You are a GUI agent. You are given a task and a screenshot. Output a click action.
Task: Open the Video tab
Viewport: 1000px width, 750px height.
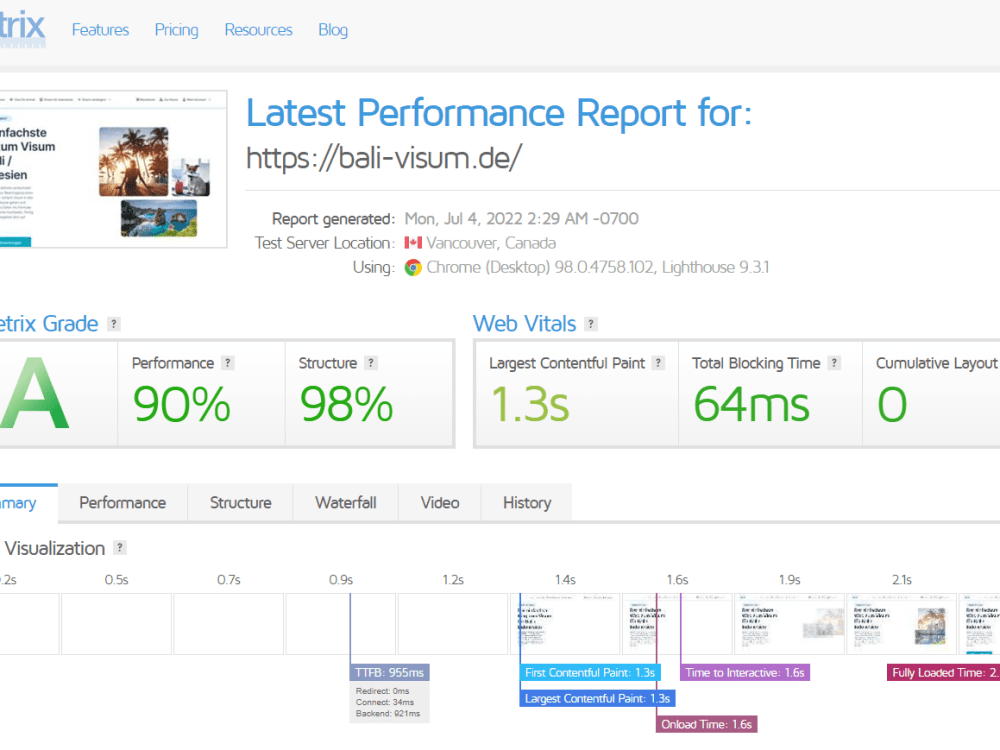(x=440, y=503)
